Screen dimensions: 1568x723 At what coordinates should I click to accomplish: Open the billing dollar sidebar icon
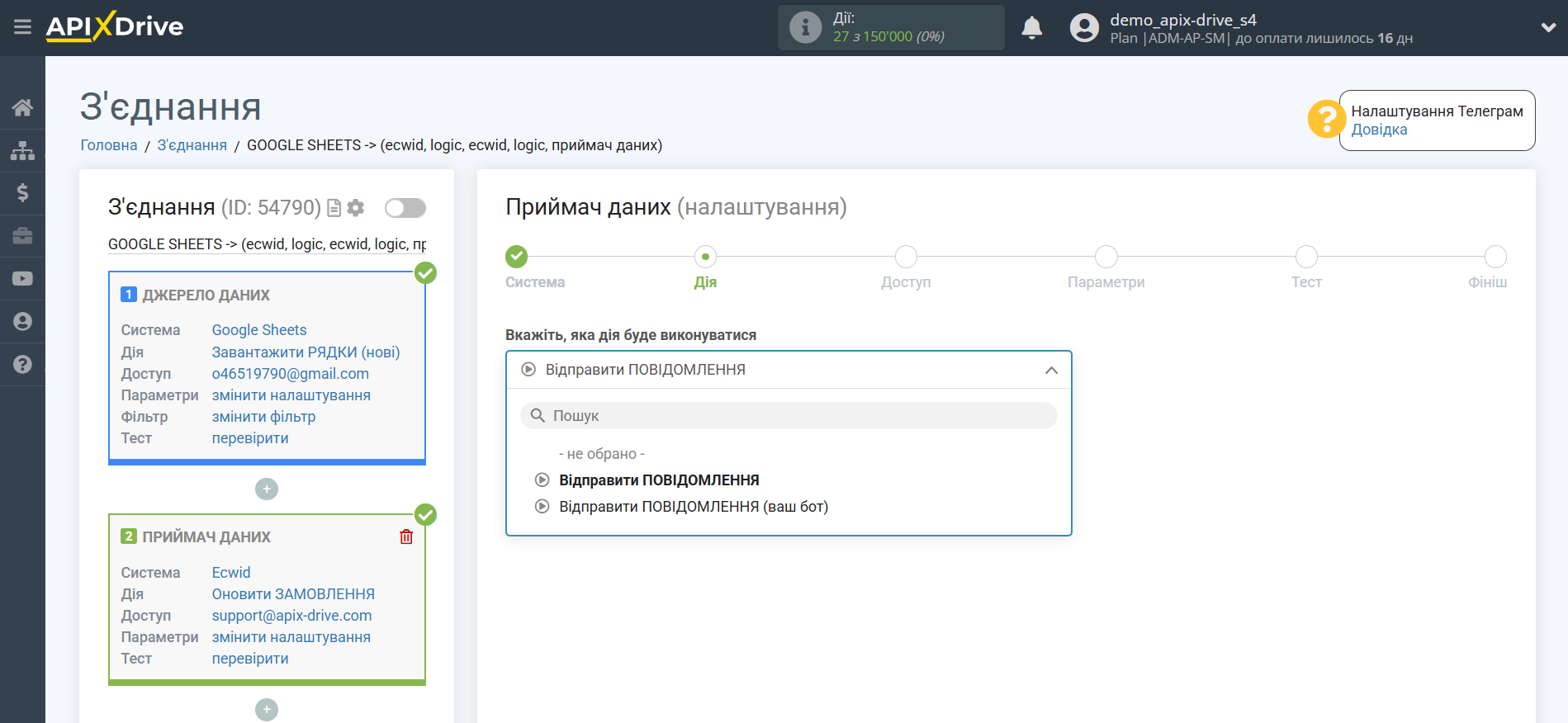[x=22, y=193]
